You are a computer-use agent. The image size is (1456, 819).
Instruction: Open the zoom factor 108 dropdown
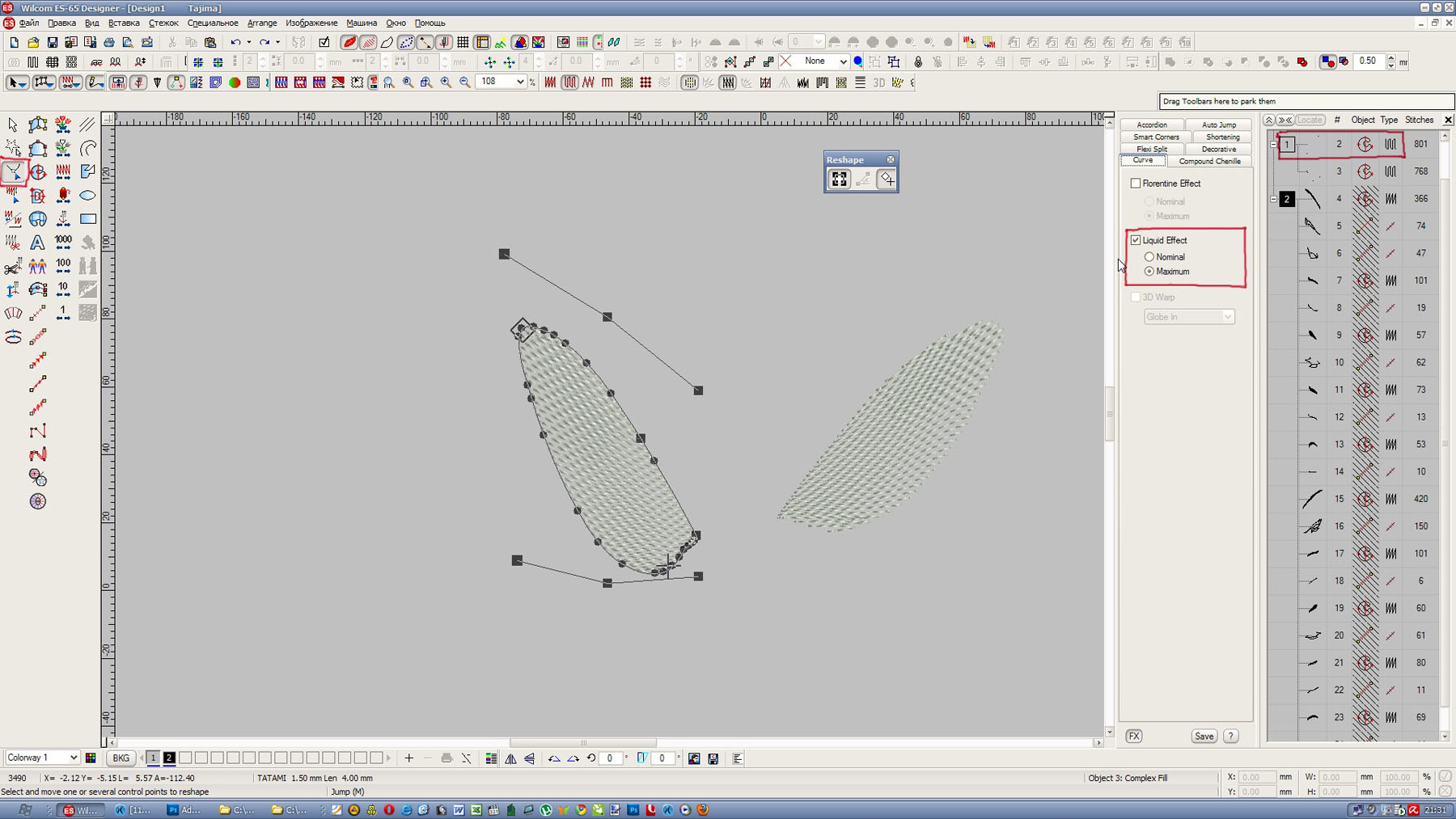tap(520, 82)
